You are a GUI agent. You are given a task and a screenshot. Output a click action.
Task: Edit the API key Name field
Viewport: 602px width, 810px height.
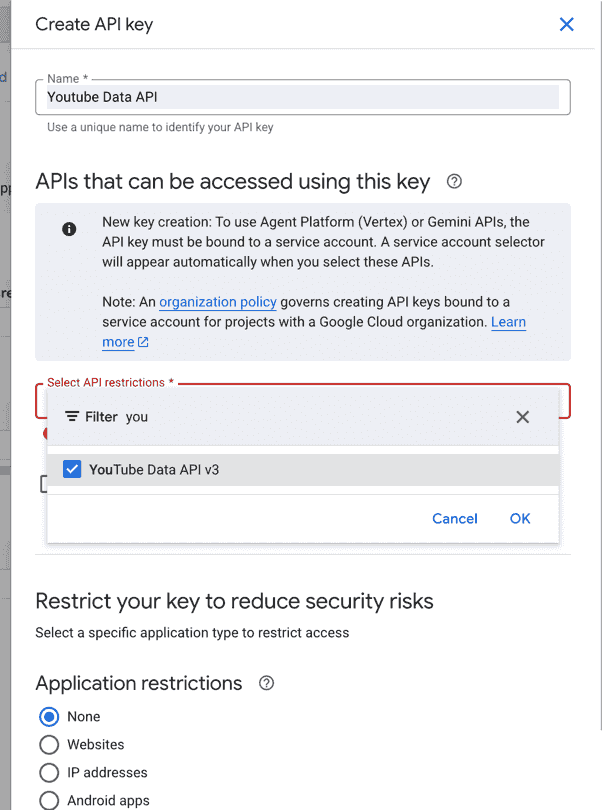click(303, 97)
